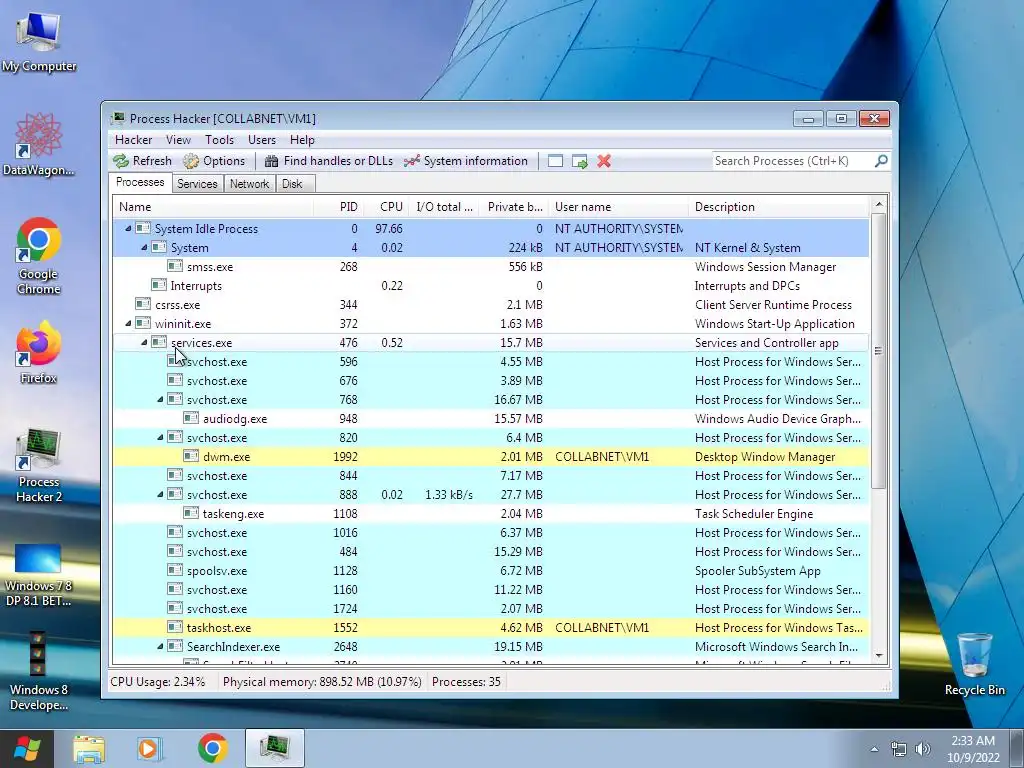Click Process Hacker taskbar button
The image size is (1024, 768).
275,748
